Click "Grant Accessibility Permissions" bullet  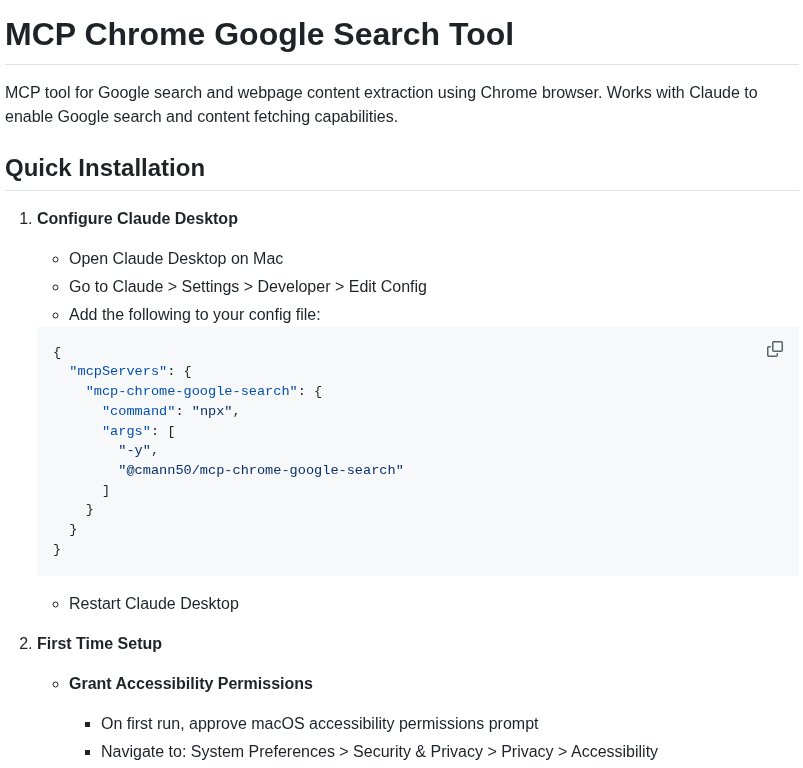coord(191,684)
